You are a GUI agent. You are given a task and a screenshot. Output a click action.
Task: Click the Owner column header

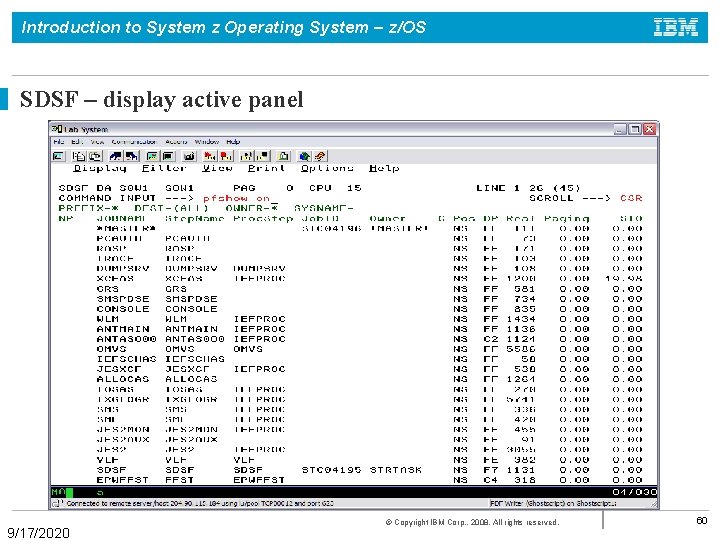[x=388, y=219]
